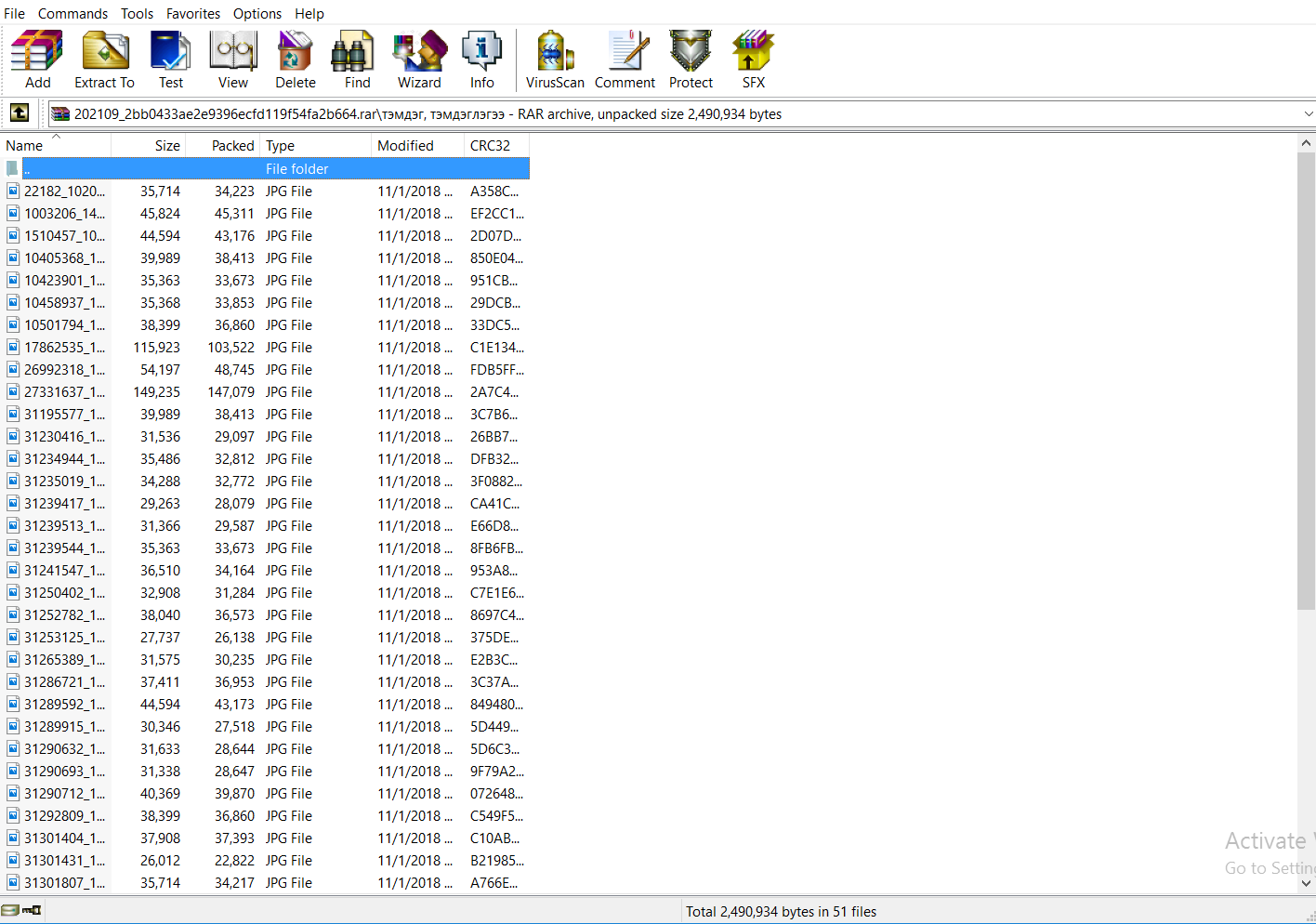
Task: Open the Commands menu
Action: tap(72, 13)
